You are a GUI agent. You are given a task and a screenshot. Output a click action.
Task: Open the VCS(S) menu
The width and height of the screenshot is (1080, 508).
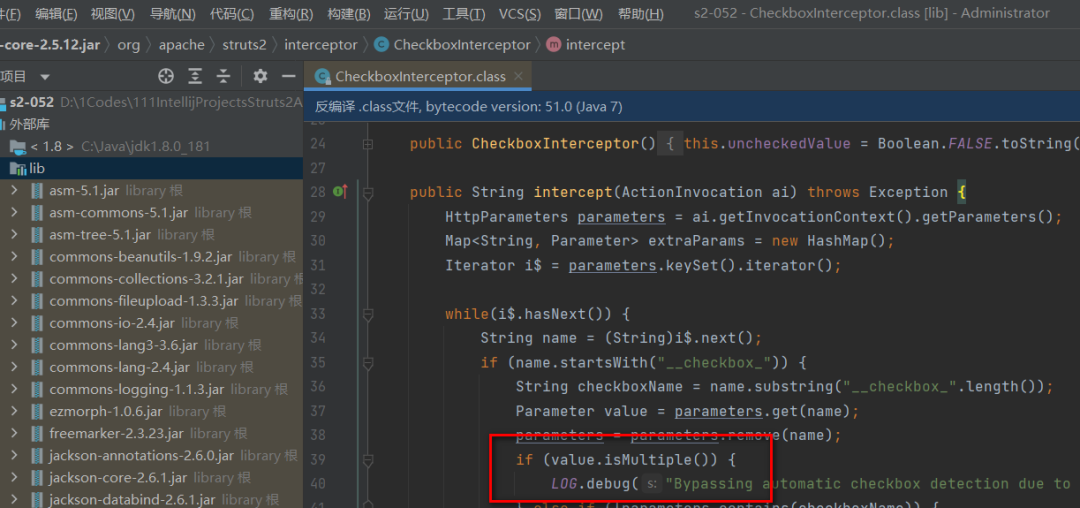tap(520, 14)
